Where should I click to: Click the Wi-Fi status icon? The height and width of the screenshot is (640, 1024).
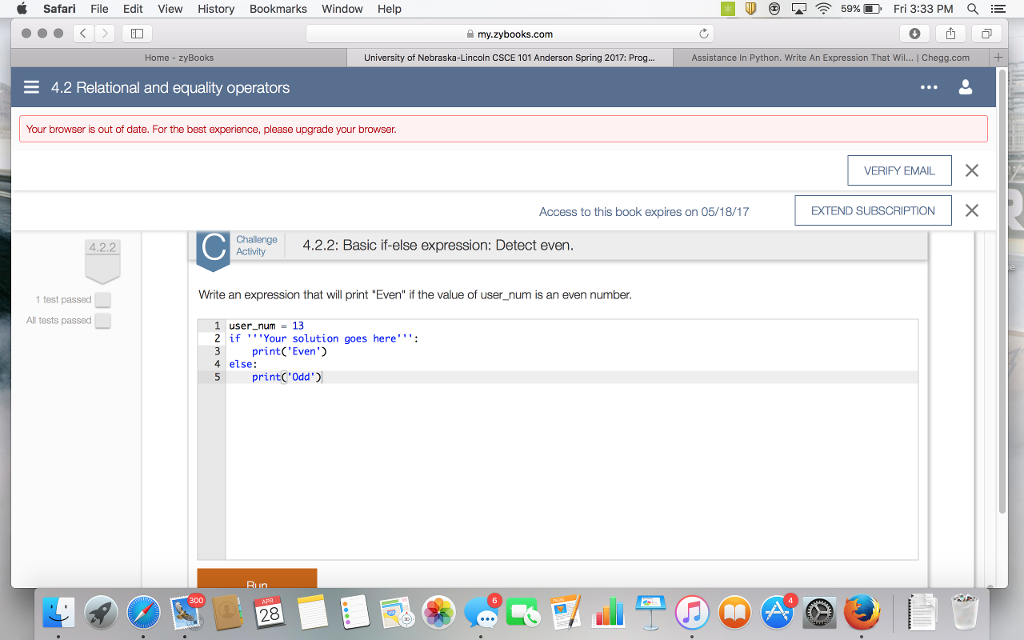[823, 8]
